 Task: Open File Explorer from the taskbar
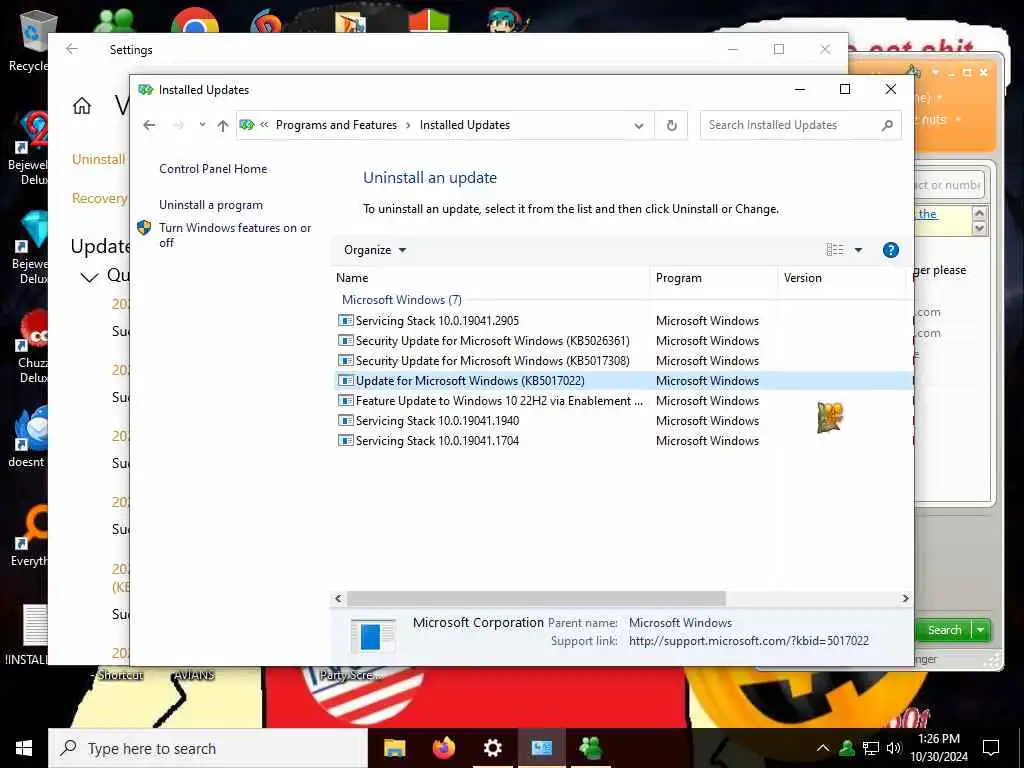click(x=394, y=748)
